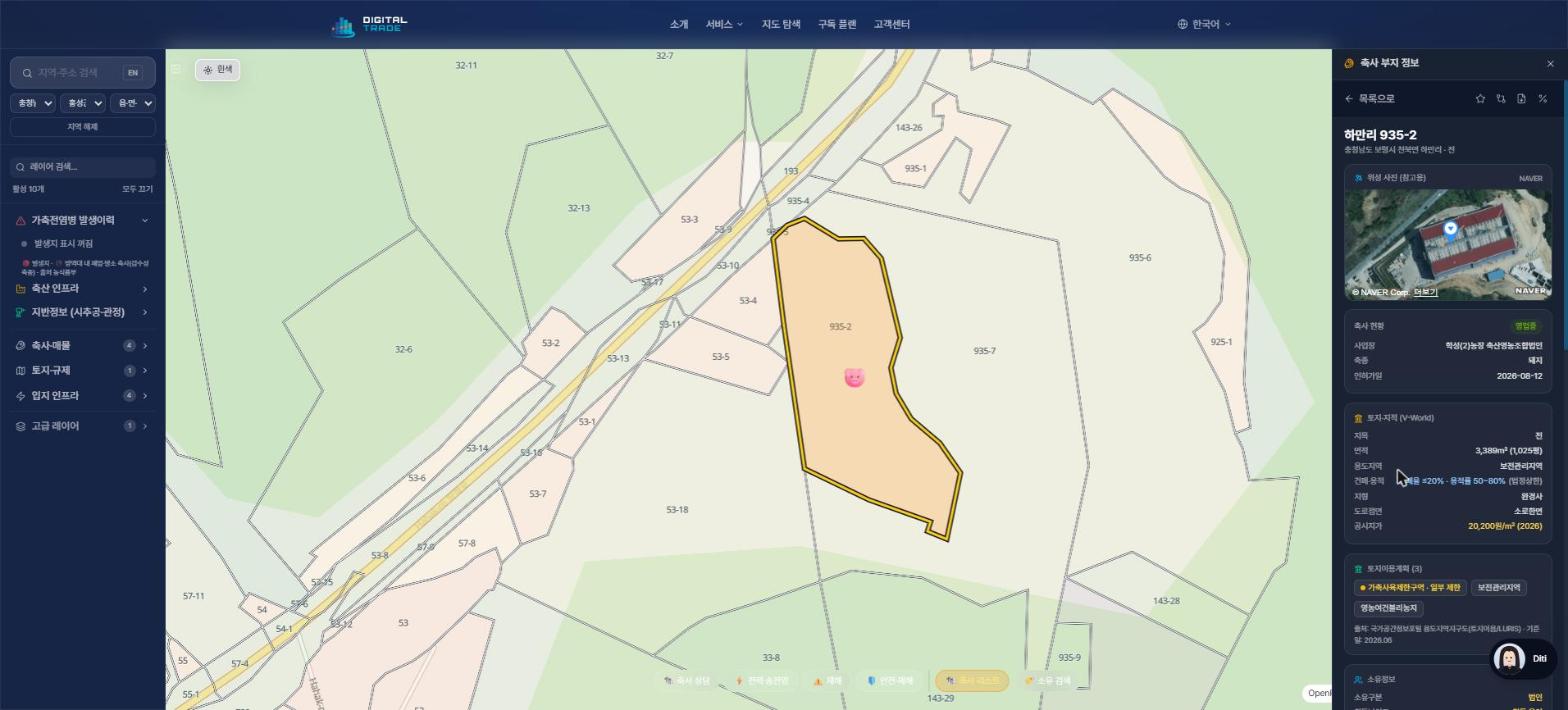Toggle the 전력 송전망 map chip
This screenshot has width=1568, height=710.
pyautogui.click(x=761, y=681)
